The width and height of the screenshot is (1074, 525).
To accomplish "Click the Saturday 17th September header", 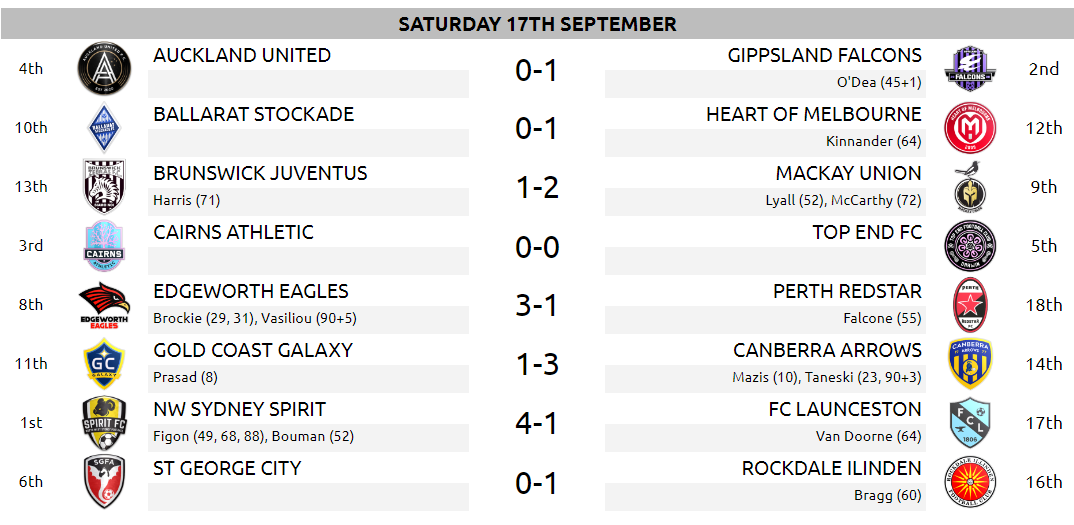I will [537, 24].
